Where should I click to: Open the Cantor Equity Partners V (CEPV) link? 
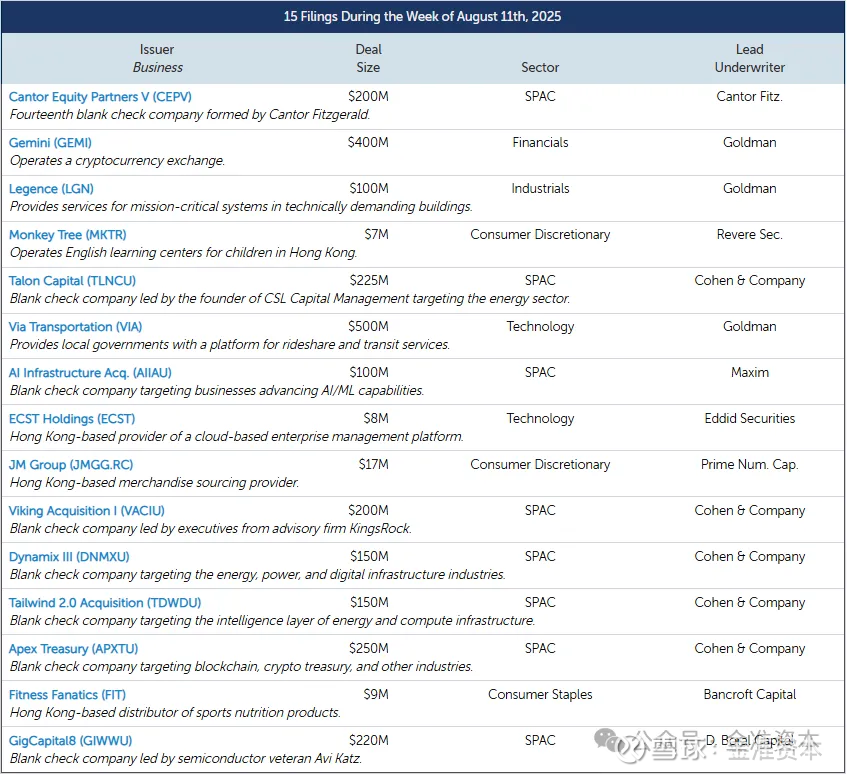point(100,97)
